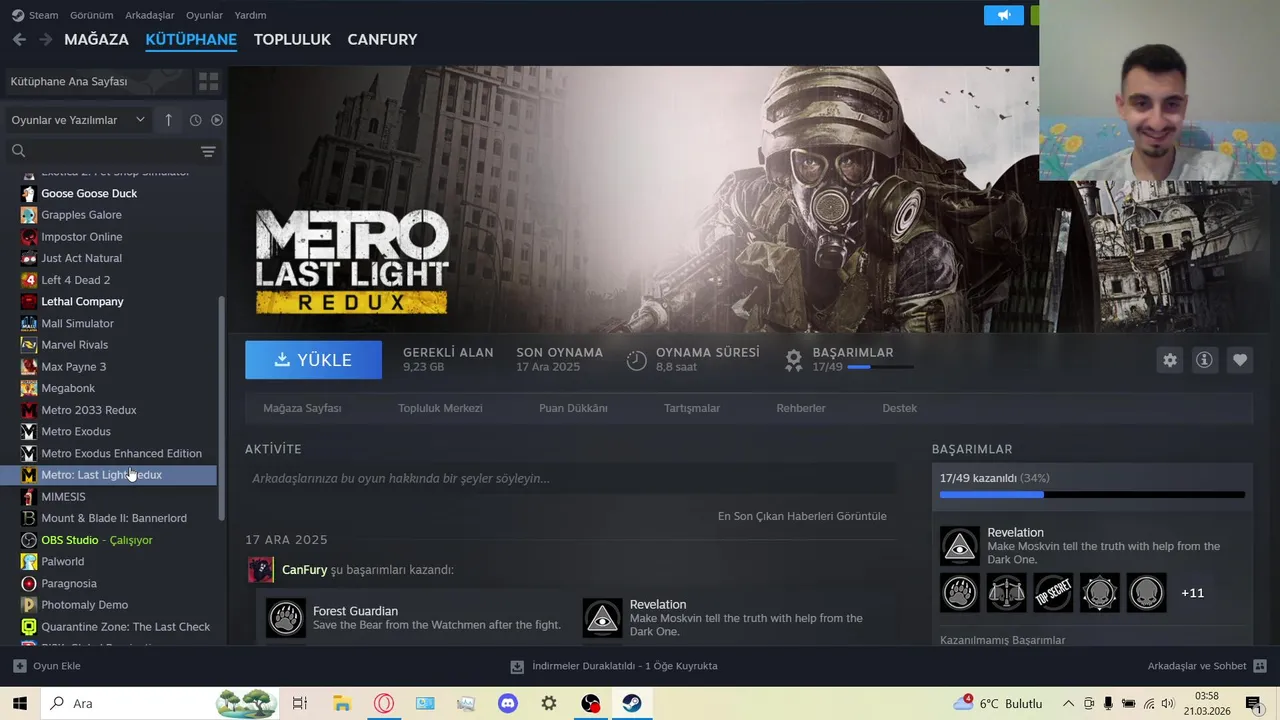Screen dimensions: 1280x720
Task: Click the game list scrollbar
Action: tap(222, 408)
